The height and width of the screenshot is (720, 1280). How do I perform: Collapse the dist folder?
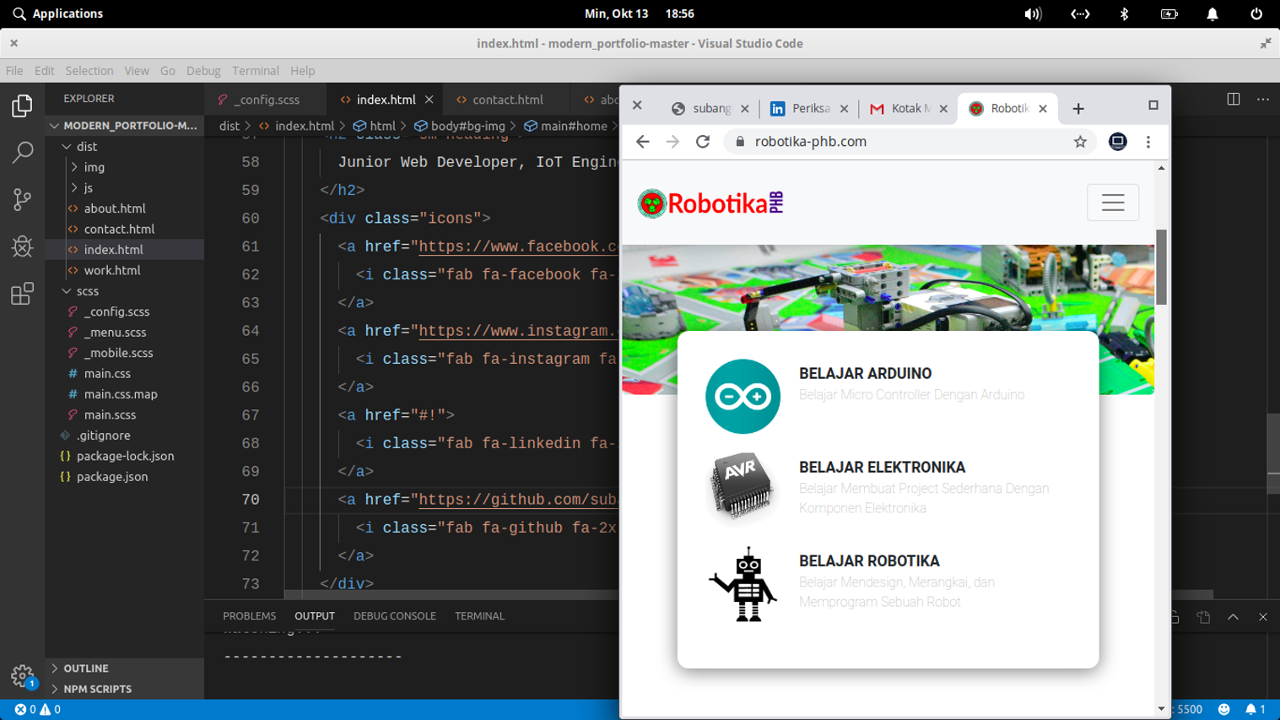pyautogui.click(x=125, y=147)
